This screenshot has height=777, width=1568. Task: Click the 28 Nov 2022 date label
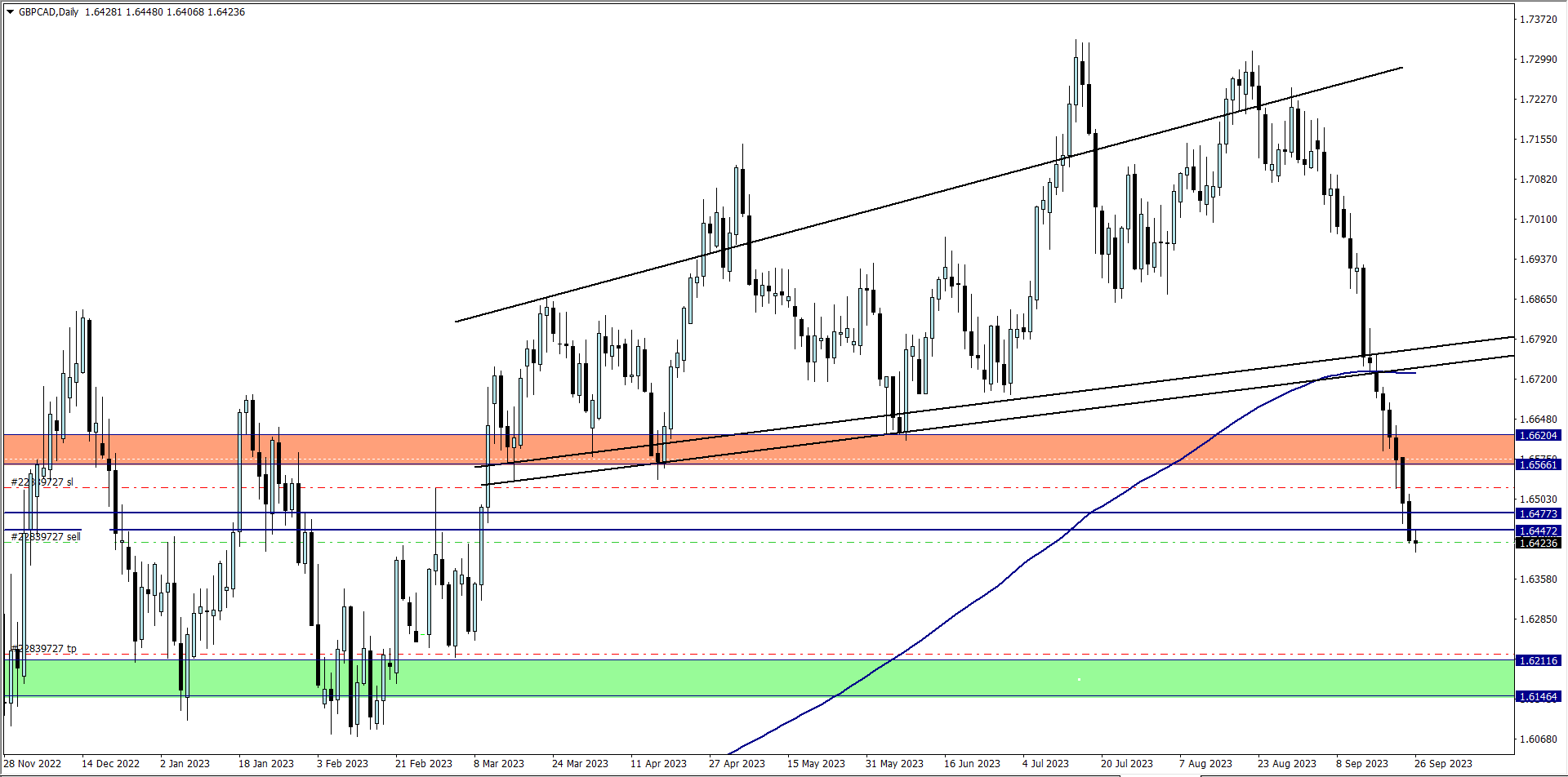(33, 764)
